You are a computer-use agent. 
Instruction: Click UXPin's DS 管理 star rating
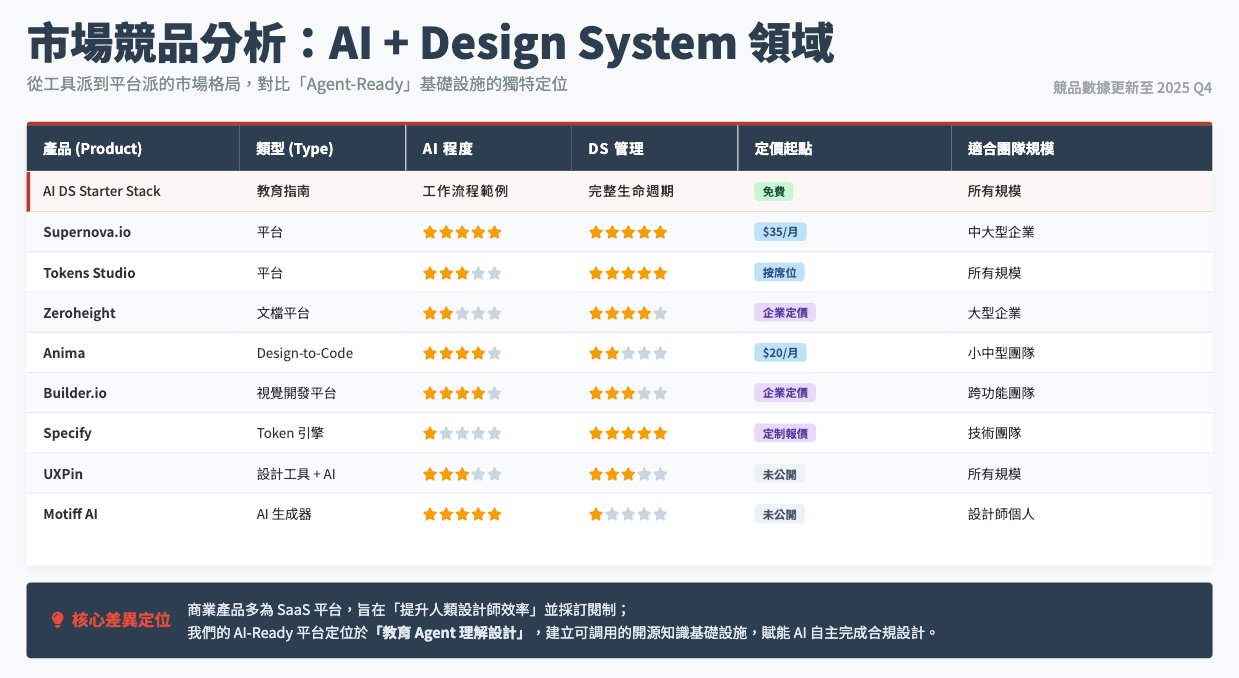pos(628,474)
